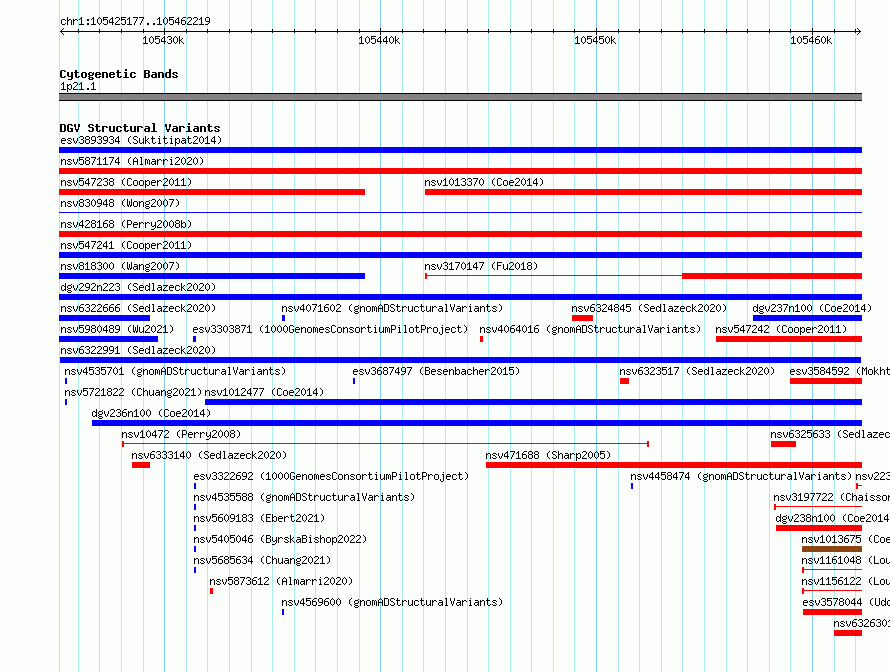Click nsv5873612 (Almarri2020) label

click(x=281, y=581)
